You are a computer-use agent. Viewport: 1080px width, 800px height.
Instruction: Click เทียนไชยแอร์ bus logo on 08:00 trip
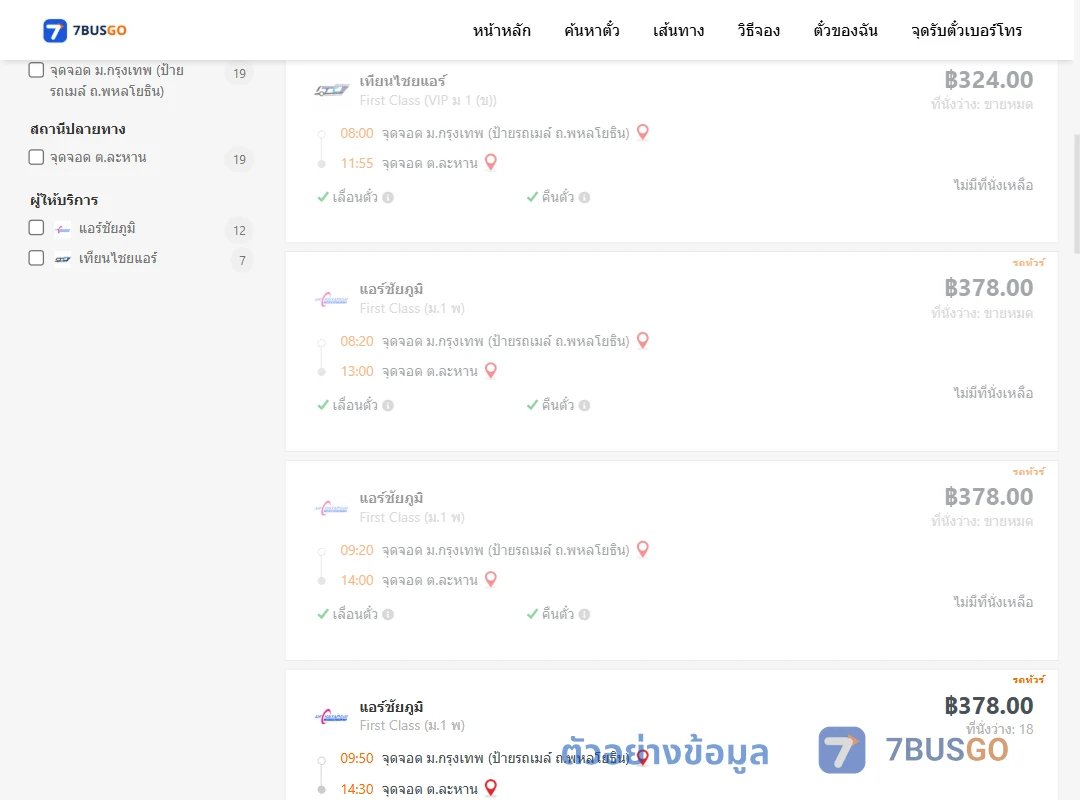click(x=331, y=90)
